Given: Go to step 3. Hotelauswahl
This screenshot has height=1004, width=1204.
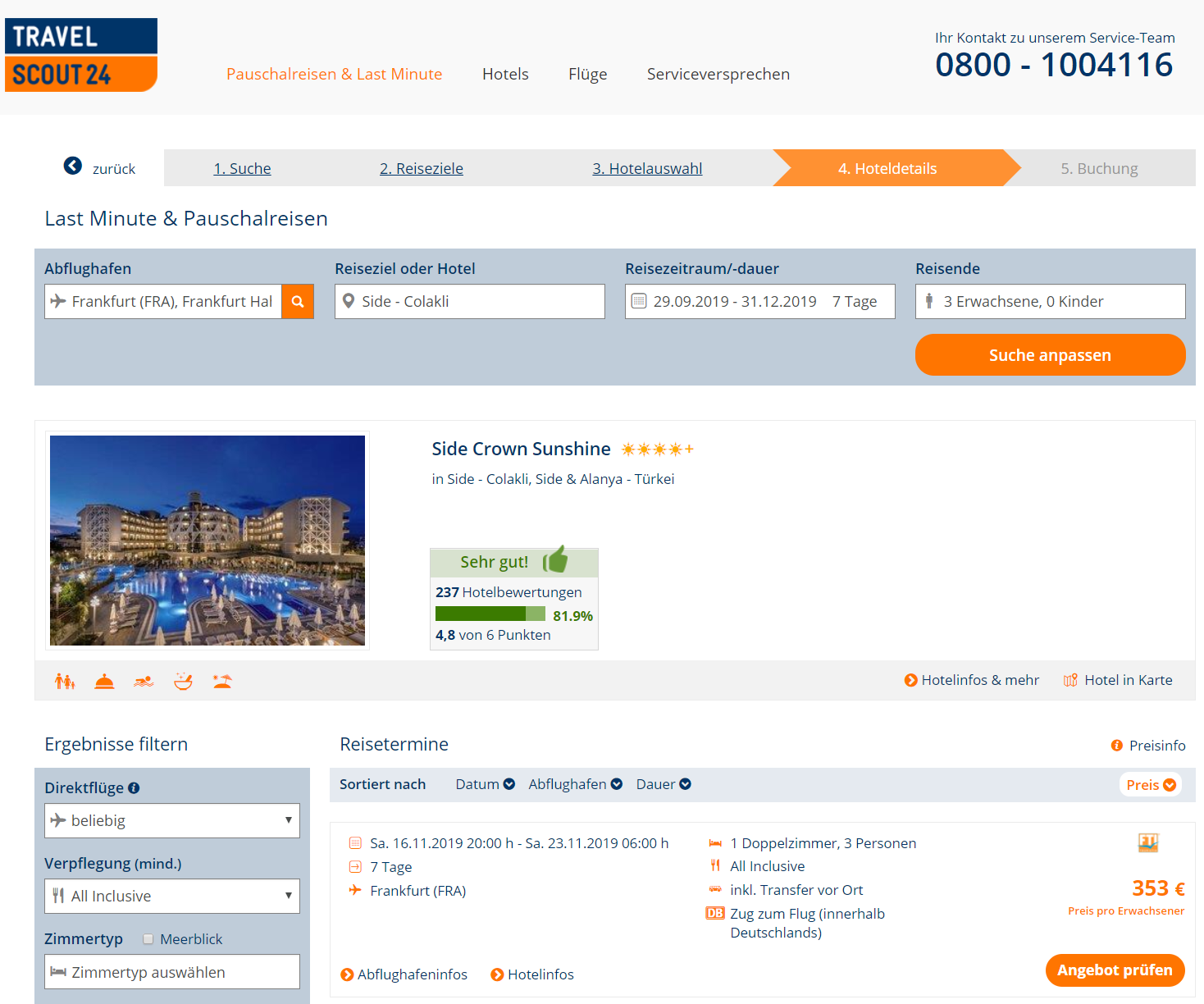Looking at the screenshot, I should pyautogui.click(x=648, y=168).
